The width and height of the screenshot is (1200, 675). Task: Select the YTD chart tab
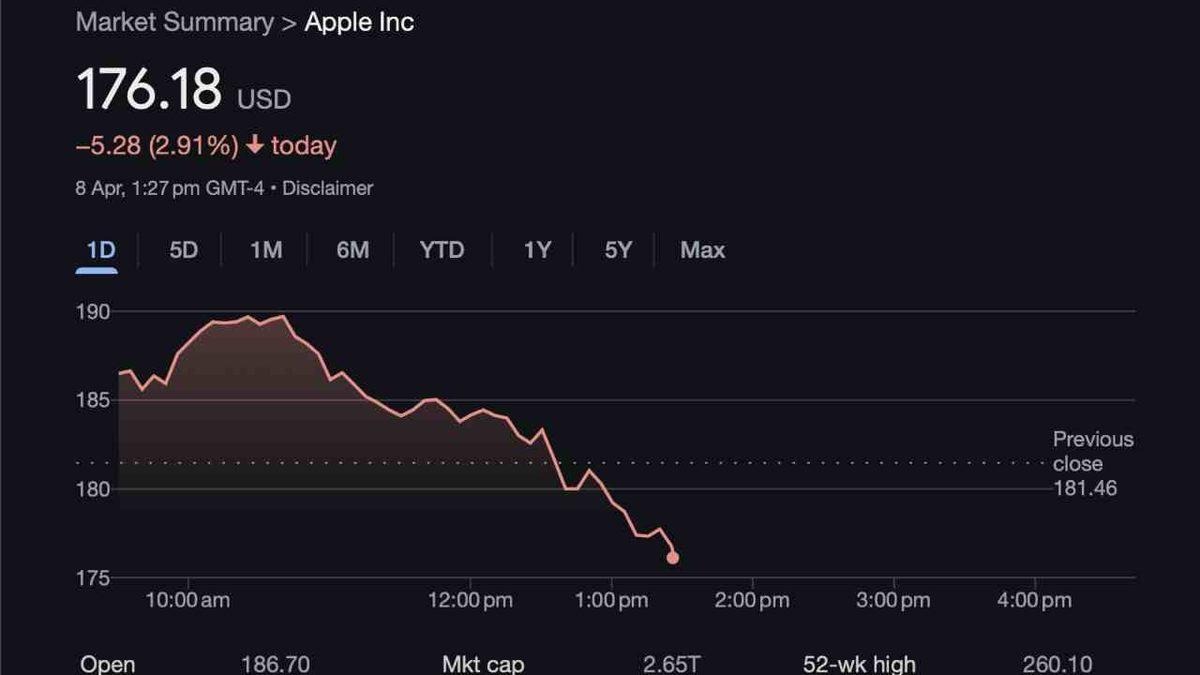[442, 250]
